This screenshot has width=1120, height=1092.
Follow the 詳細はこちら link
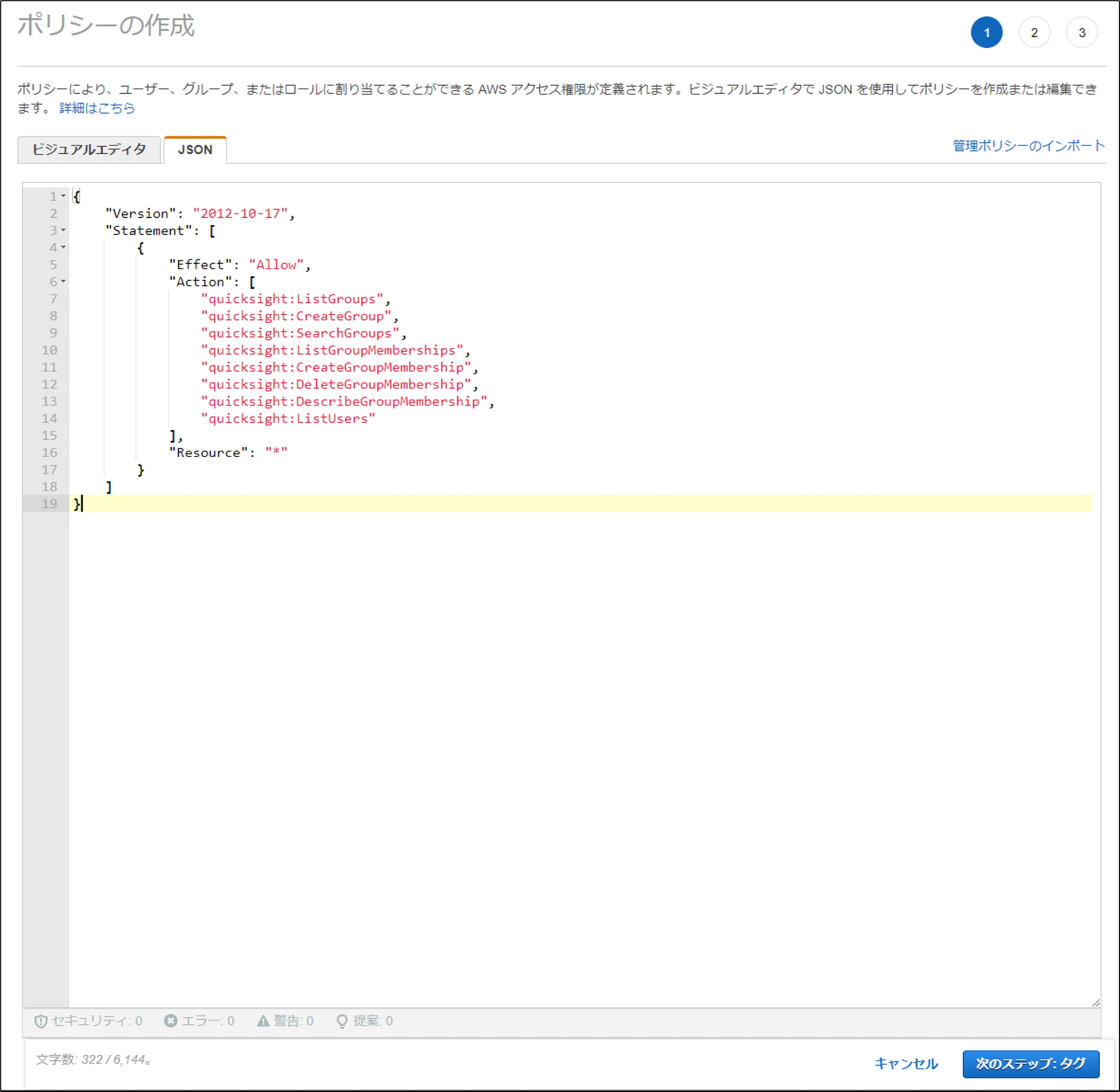click(97, 108)
